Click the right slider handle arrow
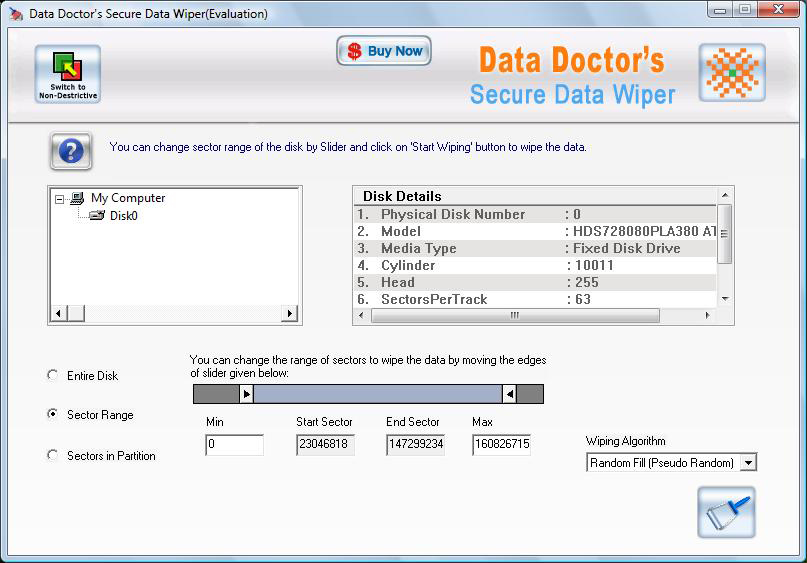Viewport: 807px width, 563px height. click(510, 394)
